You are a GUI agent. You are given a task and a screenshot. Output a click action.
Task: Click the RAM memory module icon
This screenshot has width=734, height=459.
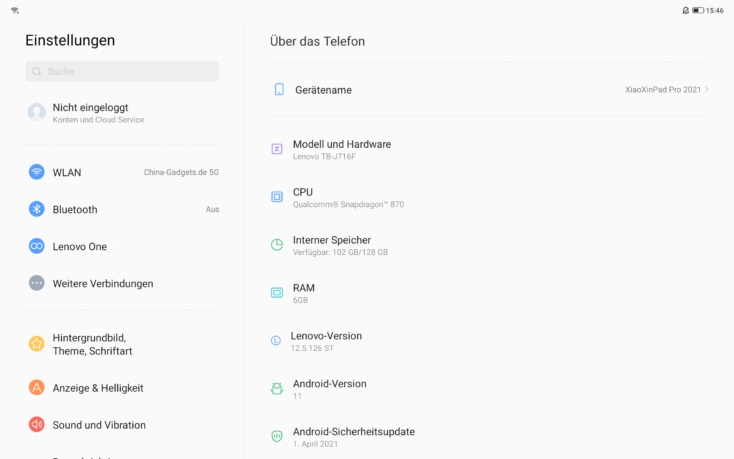tap(277, 293)
